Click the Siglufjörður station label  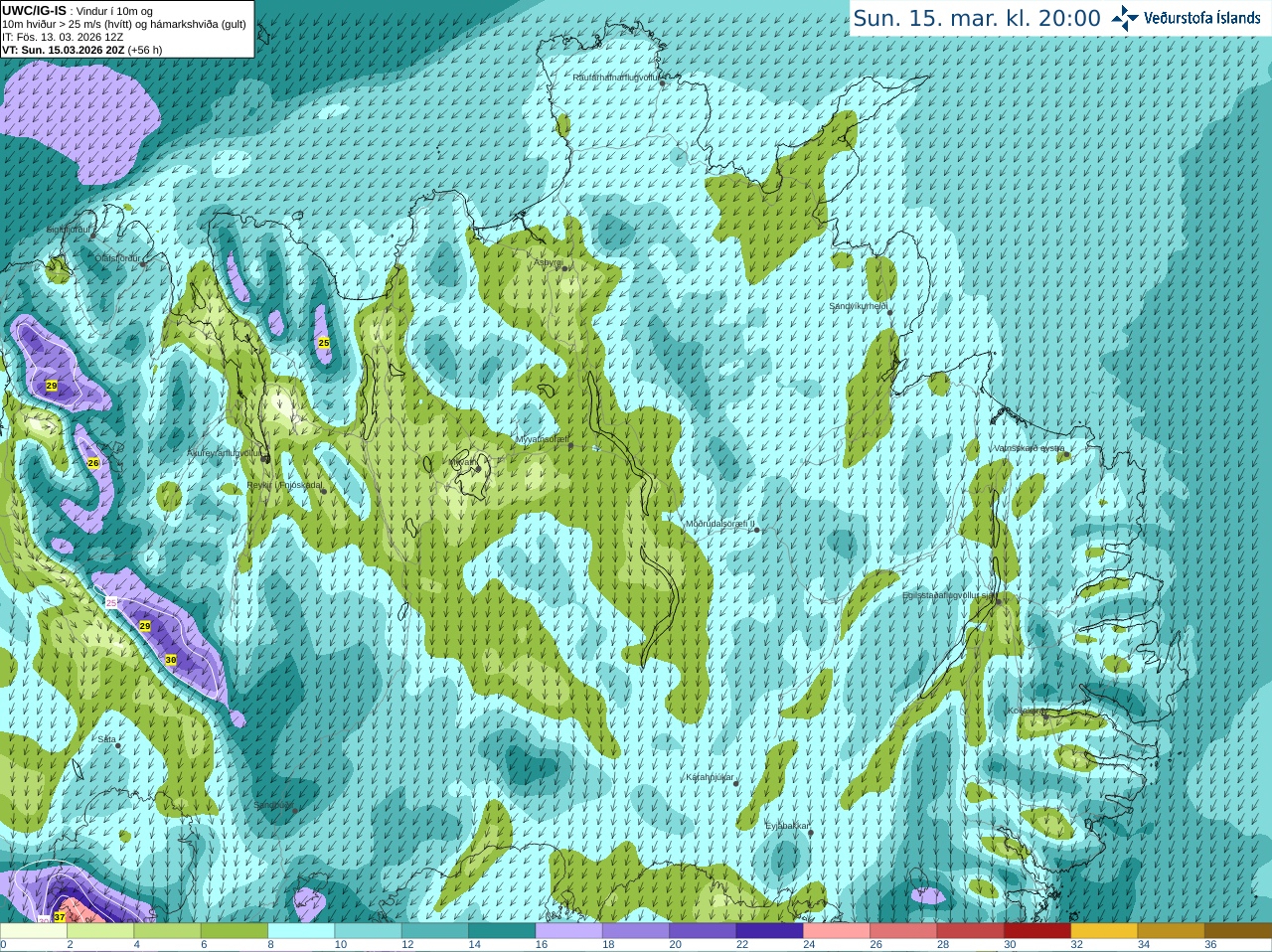[x=68, y=230]
